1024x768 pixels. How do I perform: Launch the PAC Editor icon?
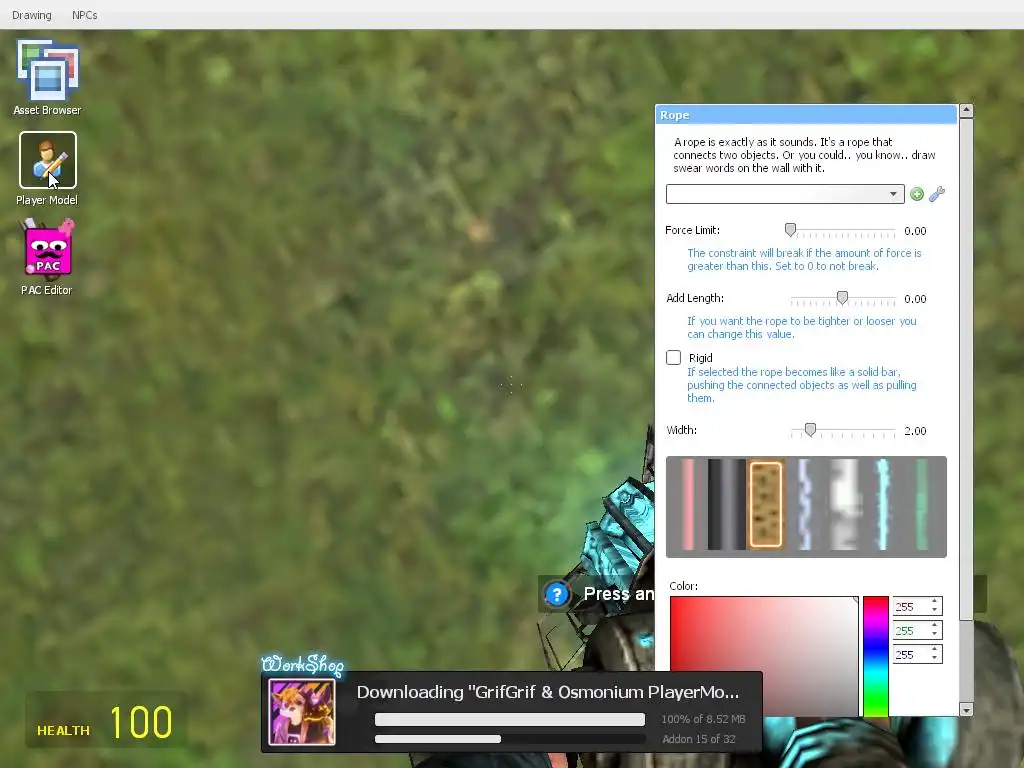coord(48,257)
